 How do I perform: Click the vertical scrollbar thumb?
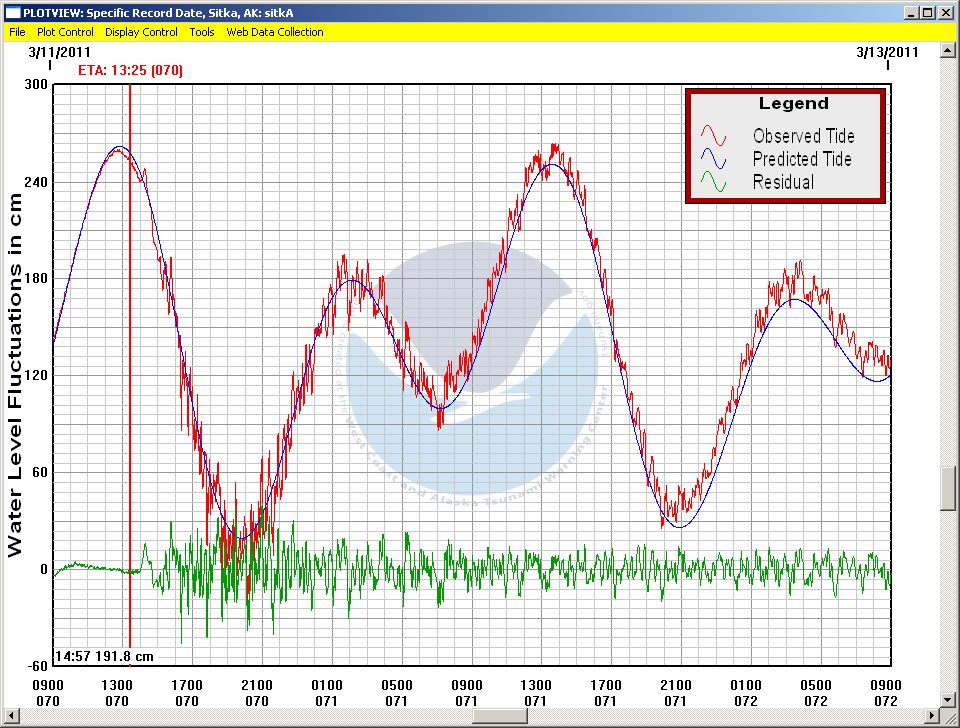click(950, 488)
